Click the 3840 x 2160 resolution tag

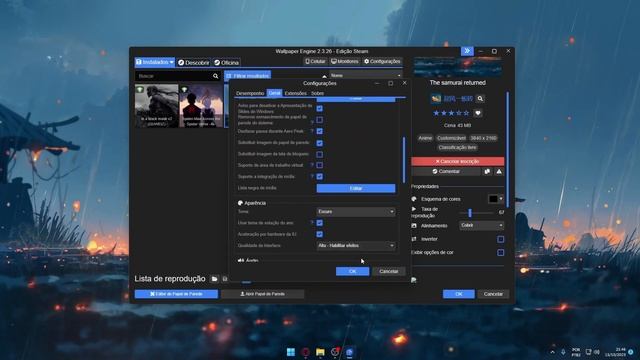483,138
